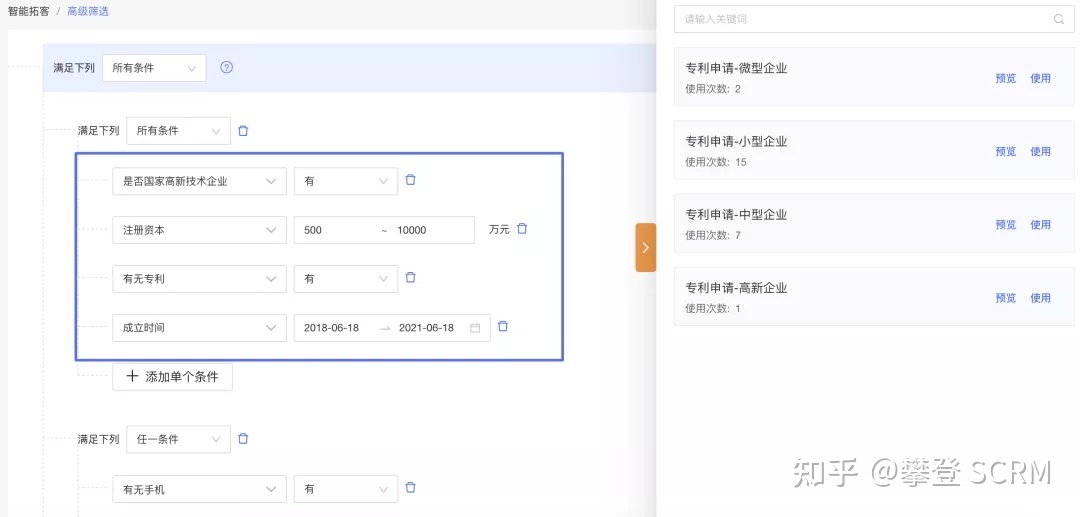This screenshot has width=1080, height=517.
Task: Open the 任一条件 dropdown
Action: [178, 439]
